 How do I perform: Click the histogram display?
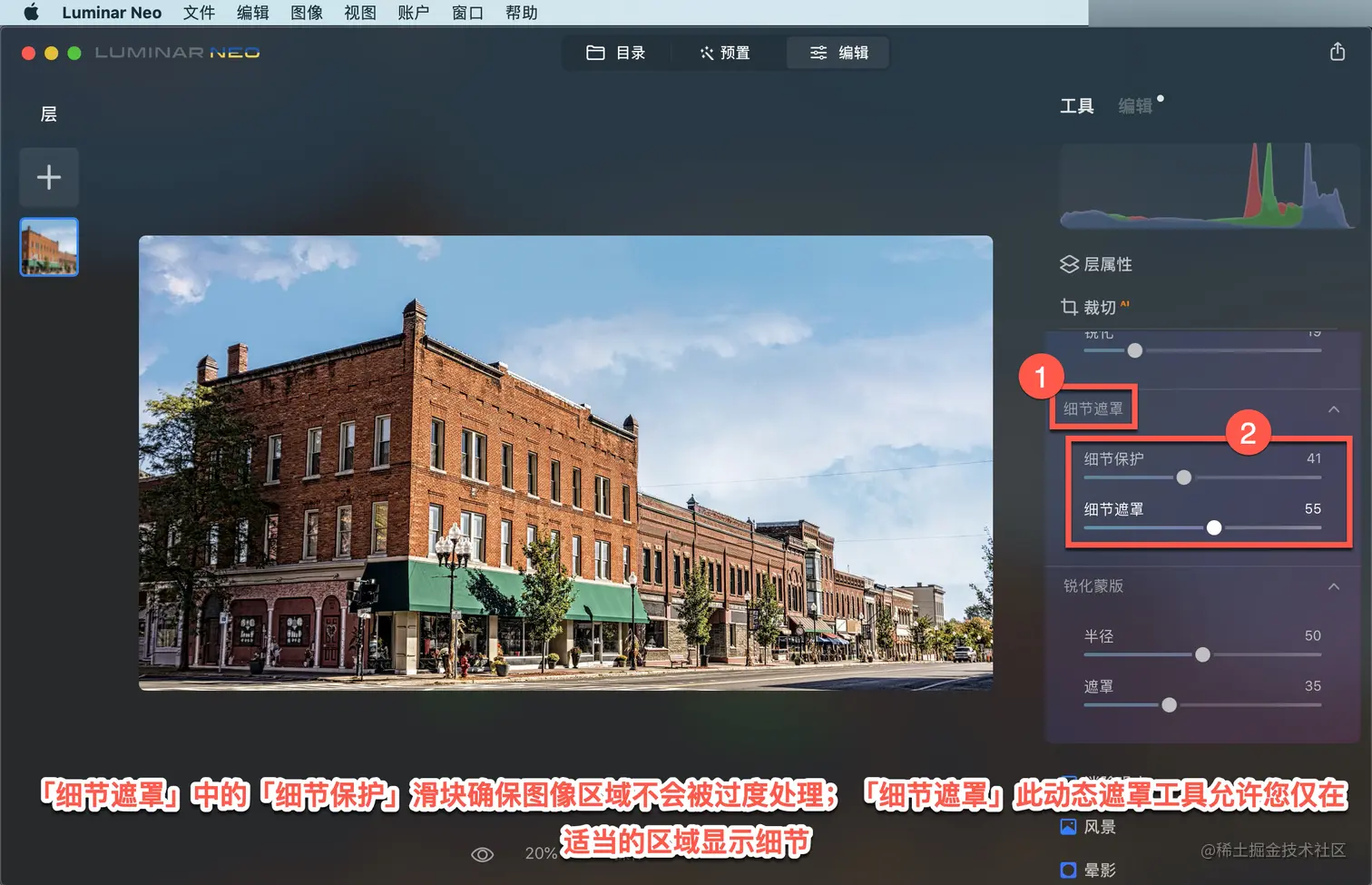pyautogui.click(x=1208, y=186)
